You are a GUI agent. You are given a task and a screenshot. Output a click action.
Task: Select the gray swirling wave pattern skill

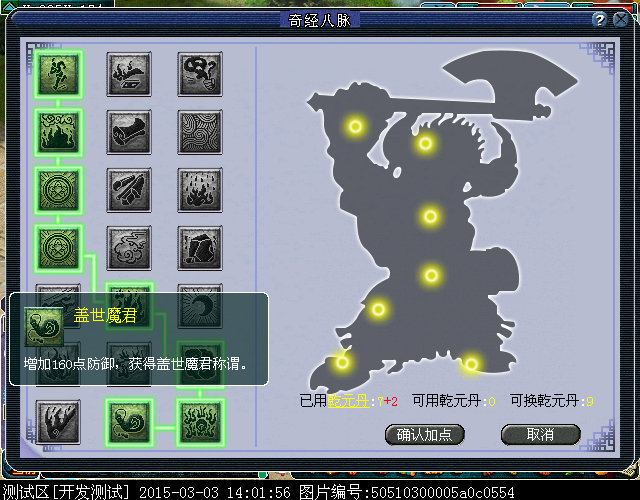200,132
